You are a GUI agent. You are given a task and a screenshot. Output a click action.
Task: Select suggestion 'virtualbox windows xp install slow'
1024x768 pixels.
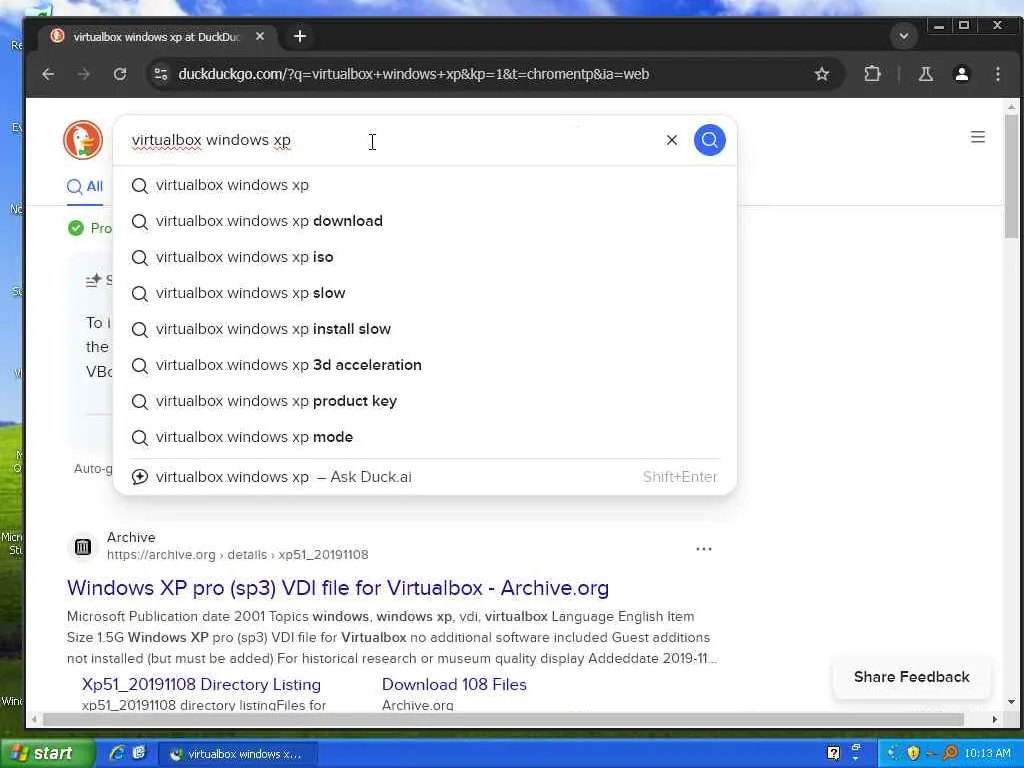[424, 328]
